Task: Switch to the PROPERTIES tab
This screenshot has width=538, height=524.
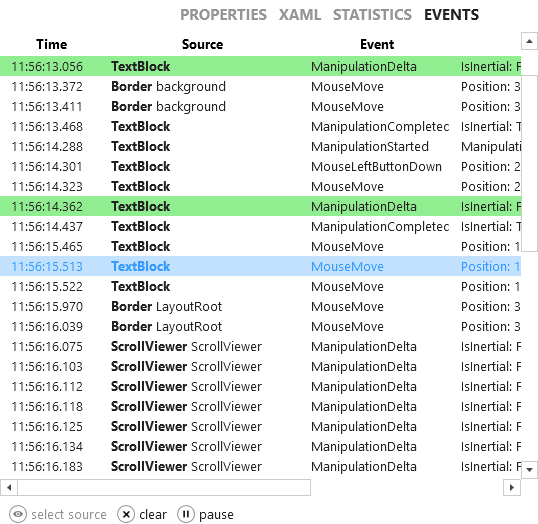Action: 223,15
